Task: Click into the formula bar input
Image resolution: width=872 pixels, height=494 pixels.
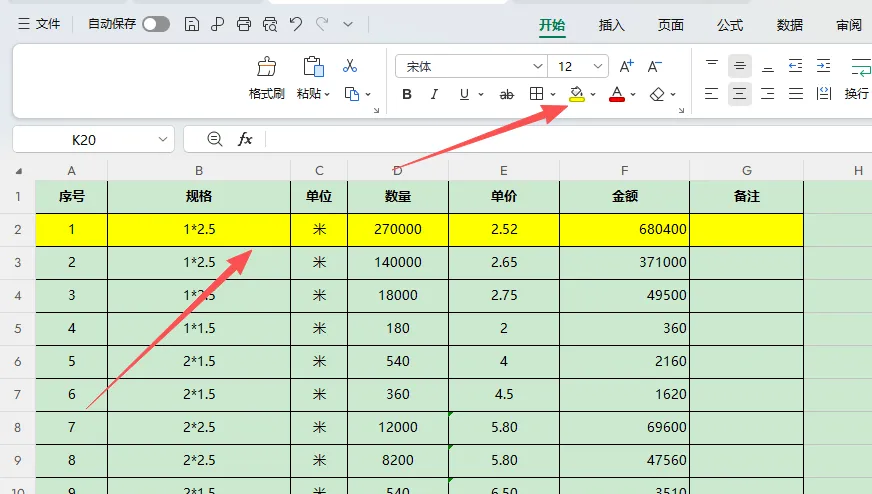Action: (569, 139)
